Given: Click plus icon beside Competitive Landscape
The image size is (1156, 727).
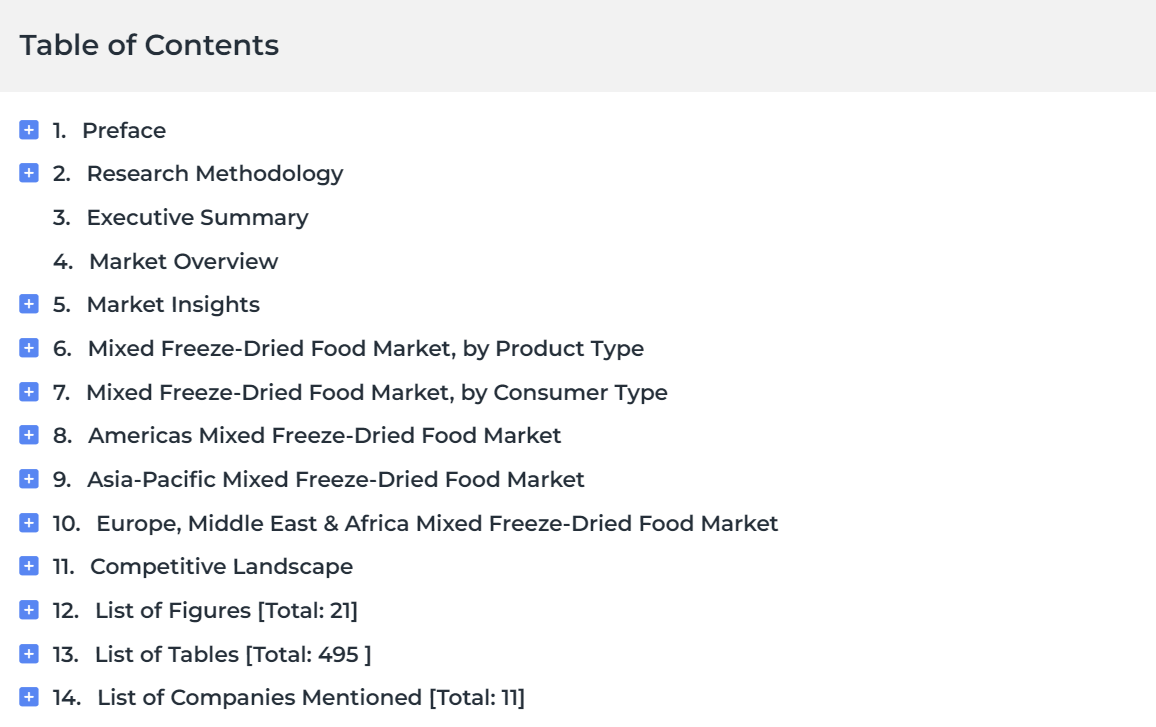Looking at the screenshot, I should click(29, 566).
